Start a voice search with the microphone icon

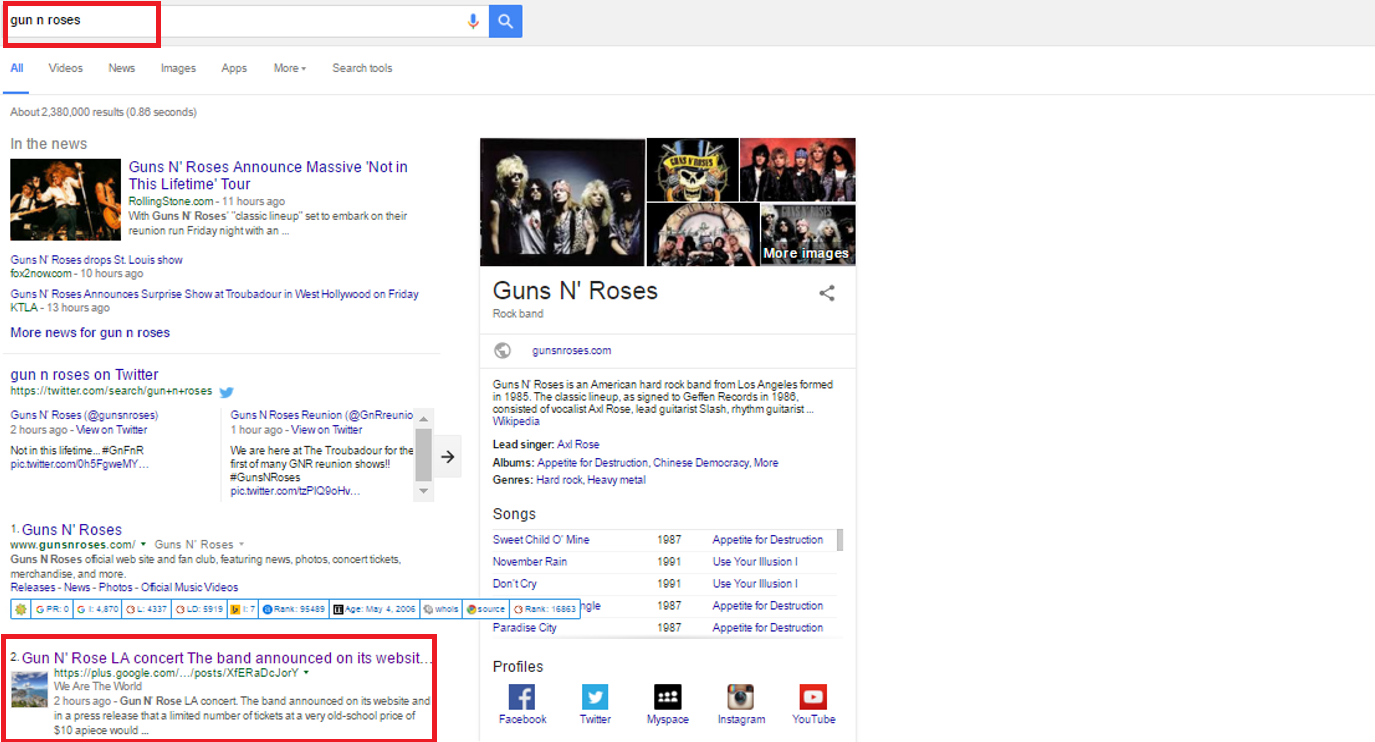coord(472,20)
